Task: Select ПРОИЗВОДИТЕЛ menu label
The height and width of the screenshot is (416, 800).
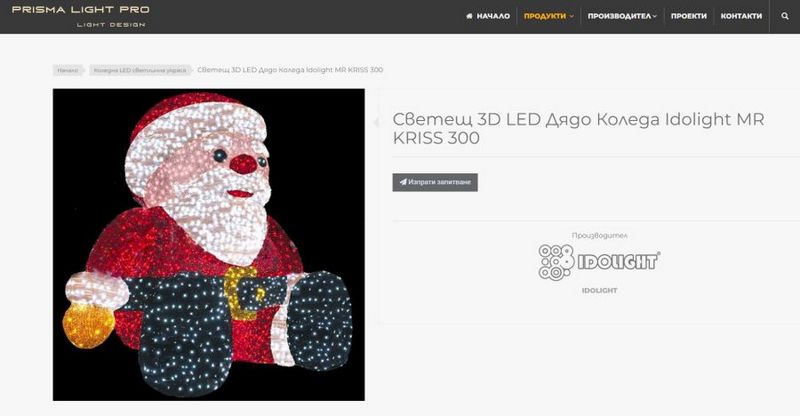Action: (x=619, y=16)
